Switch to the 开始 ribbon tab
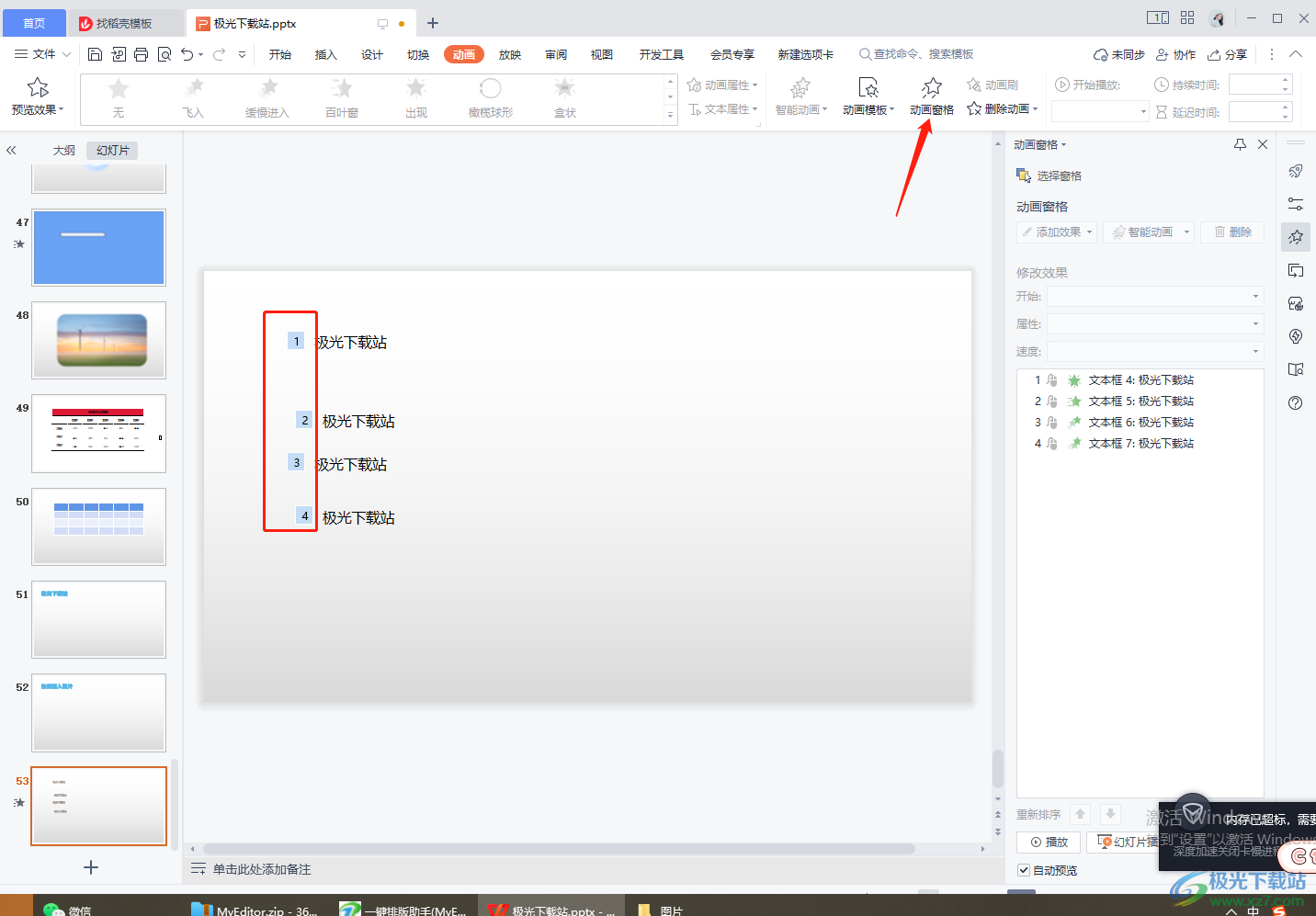The width and height of the screenshot is (1316, 916). (280, 54)
